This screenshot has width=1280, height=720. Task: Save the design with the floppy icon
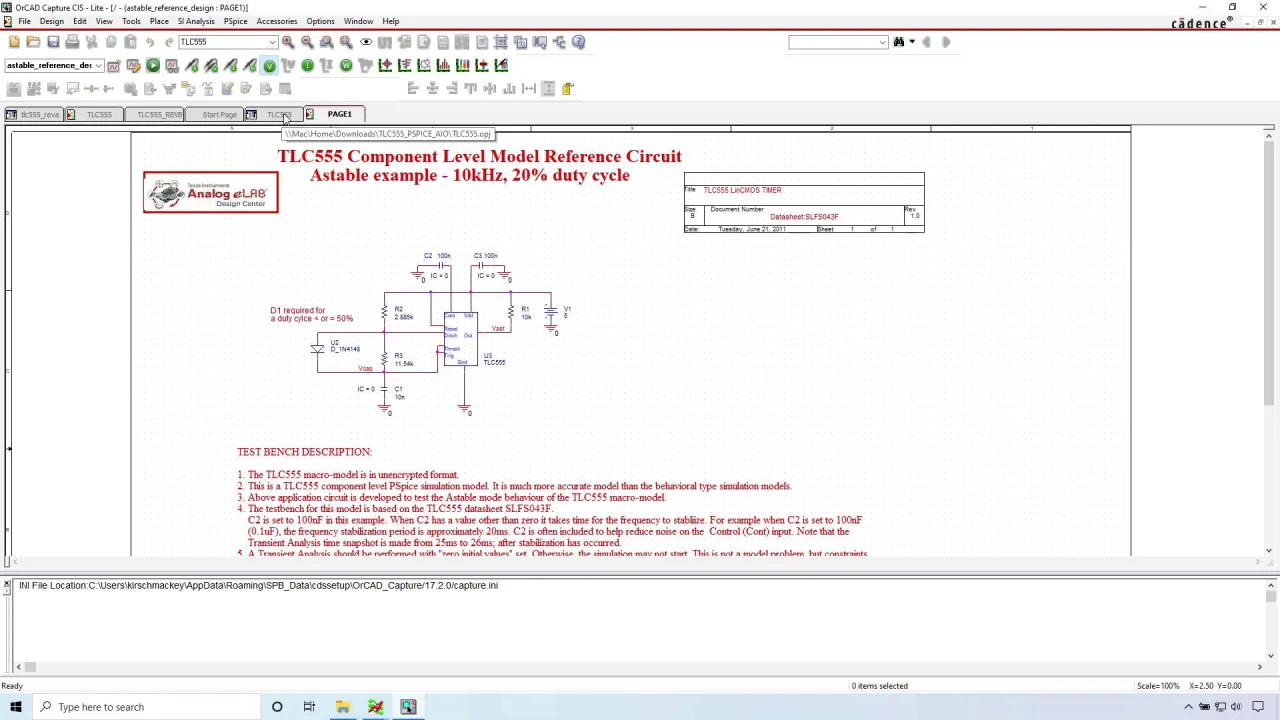53,42
